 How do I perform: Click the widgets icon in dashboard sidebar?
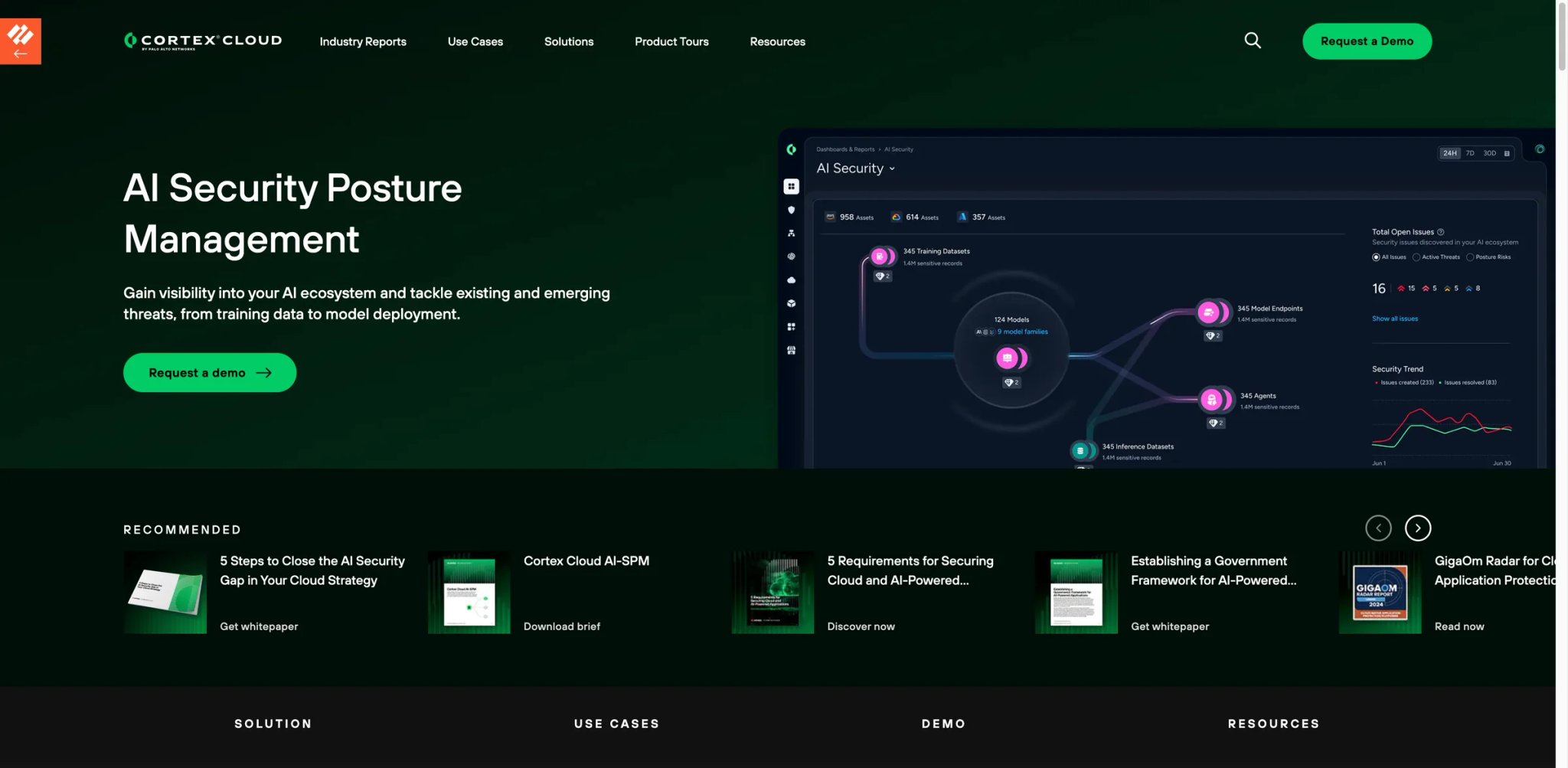[x=791, y=327]
